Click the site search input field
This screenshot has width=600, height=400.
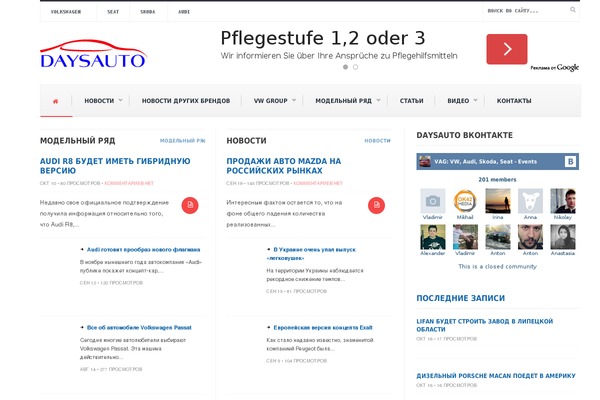(x=526, y=11)
